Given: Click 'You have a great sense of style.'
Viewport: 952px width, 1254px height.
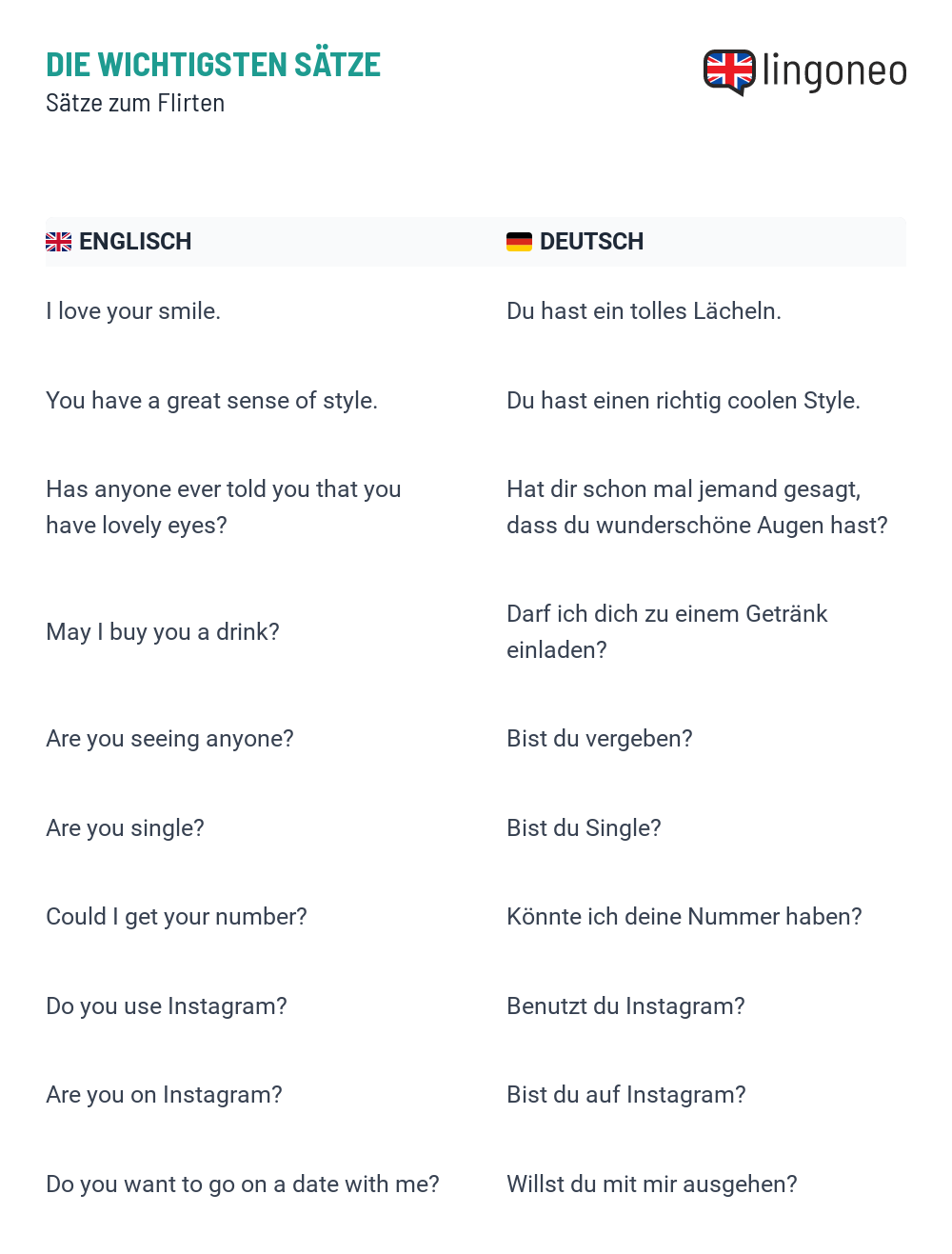Looking at the screenshot, I should pyautogui.click(x=211, y=401).
